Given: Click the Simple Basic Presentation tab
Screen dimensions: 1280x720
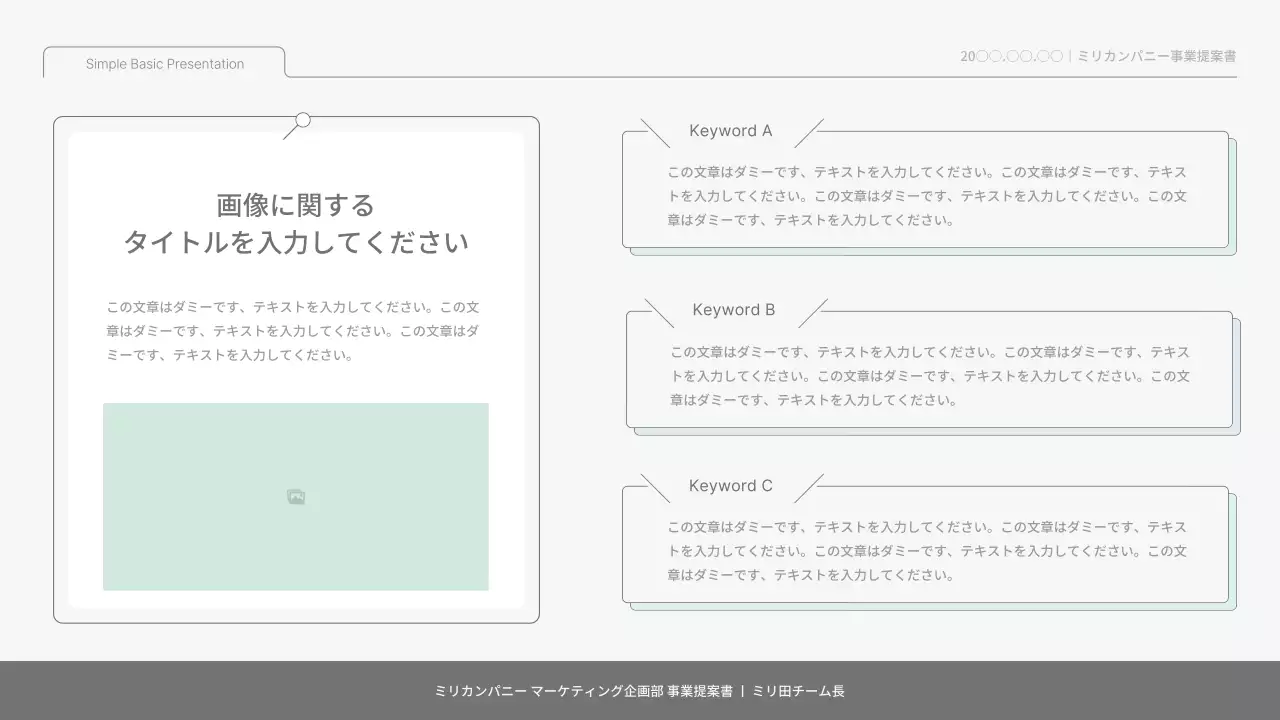Looking at the screenshot, I should tap(163, 63).
